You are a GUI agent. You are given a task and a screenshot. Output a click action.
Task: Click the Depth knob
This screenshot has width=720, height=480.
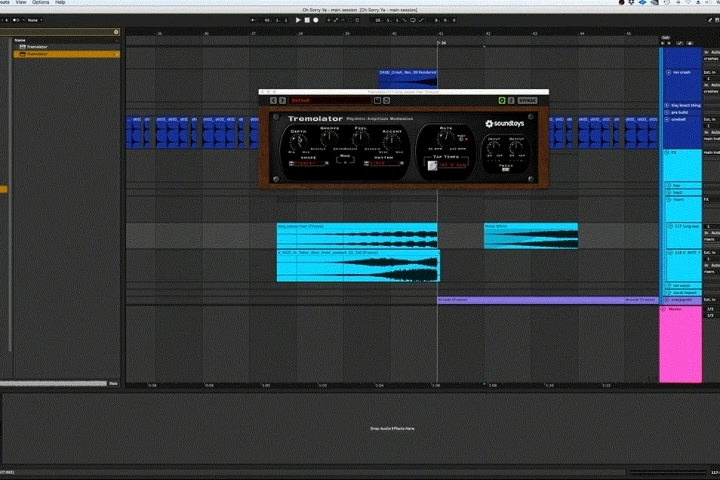click(298, 141)
